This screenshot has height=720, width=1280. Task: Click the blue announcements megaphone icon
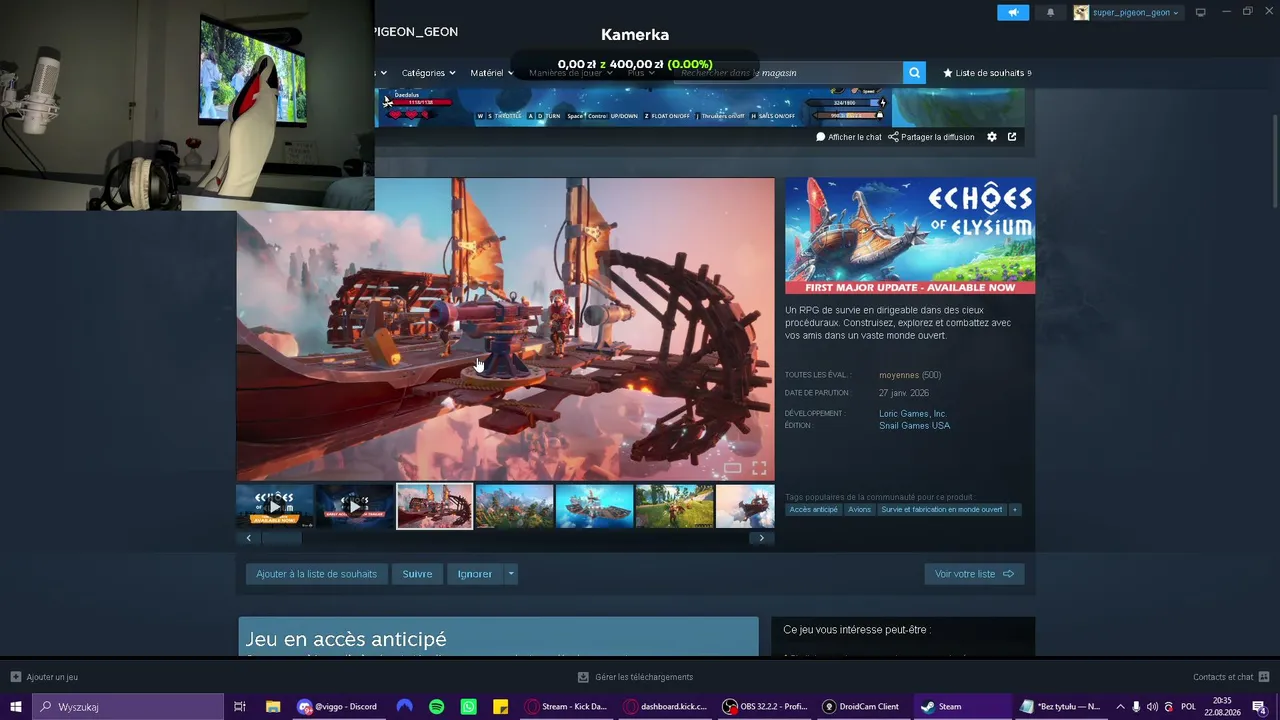(1013, 13)
